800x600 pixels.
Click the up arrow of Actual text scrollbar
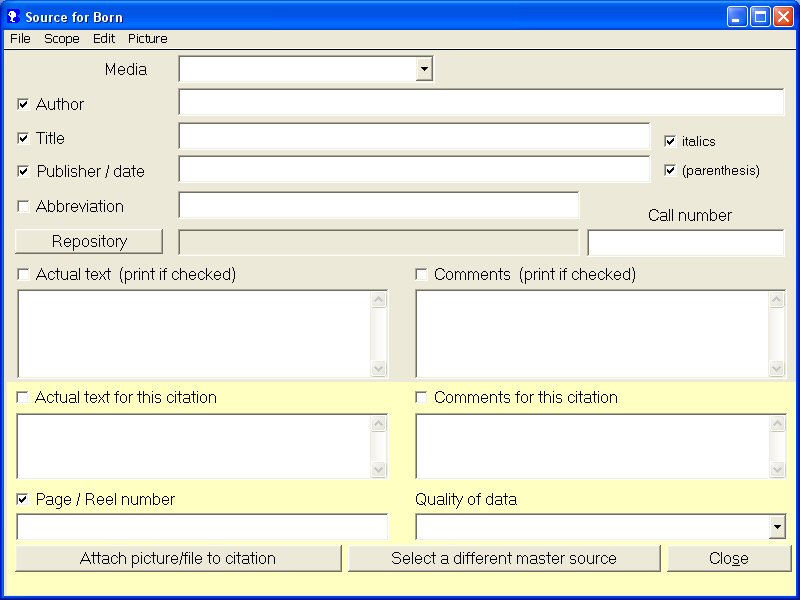pos(379,299)
